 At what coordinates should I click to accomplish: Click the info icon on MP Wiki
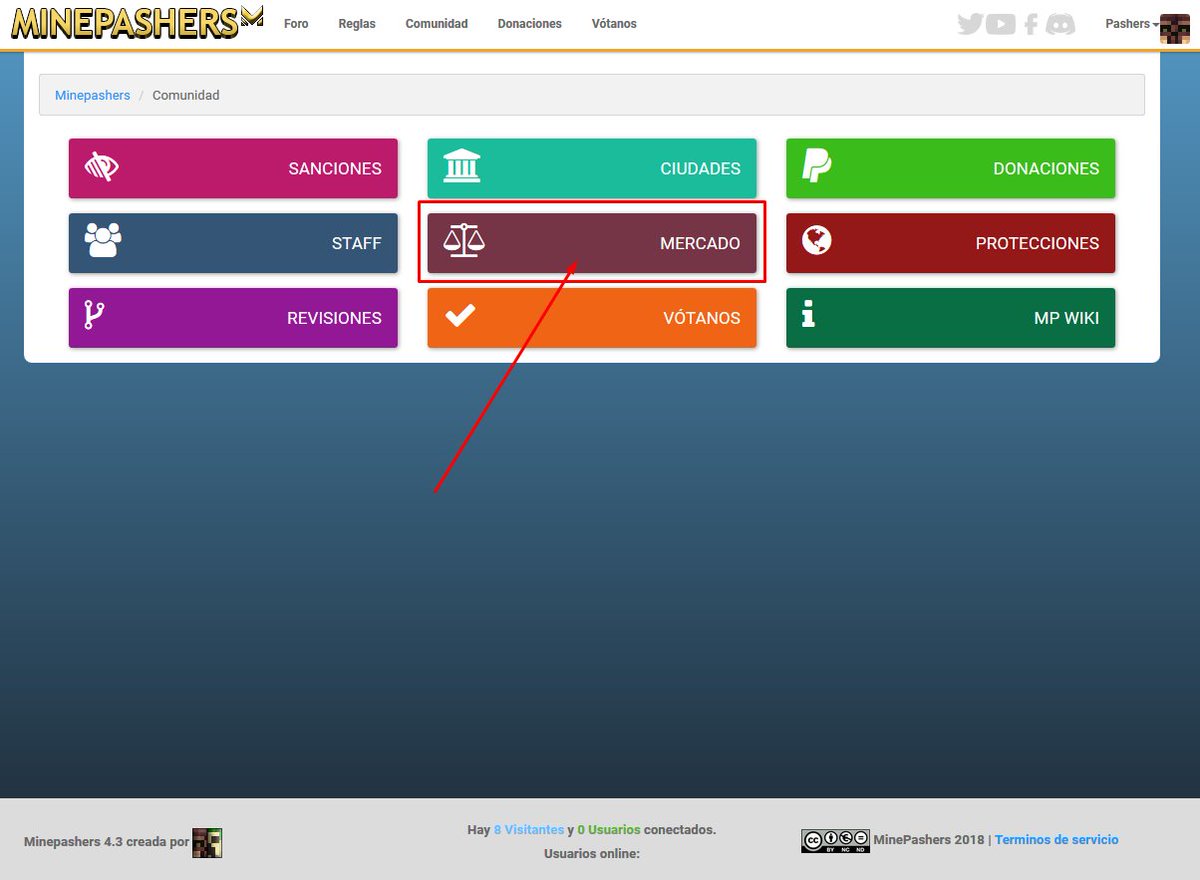(809, 315)
